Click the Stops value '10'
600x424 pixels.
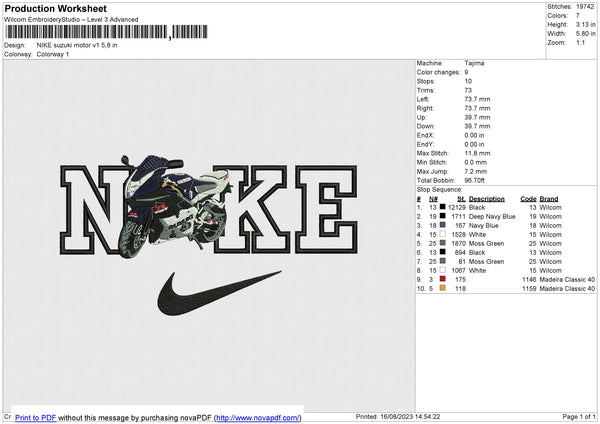coord(468,81)
